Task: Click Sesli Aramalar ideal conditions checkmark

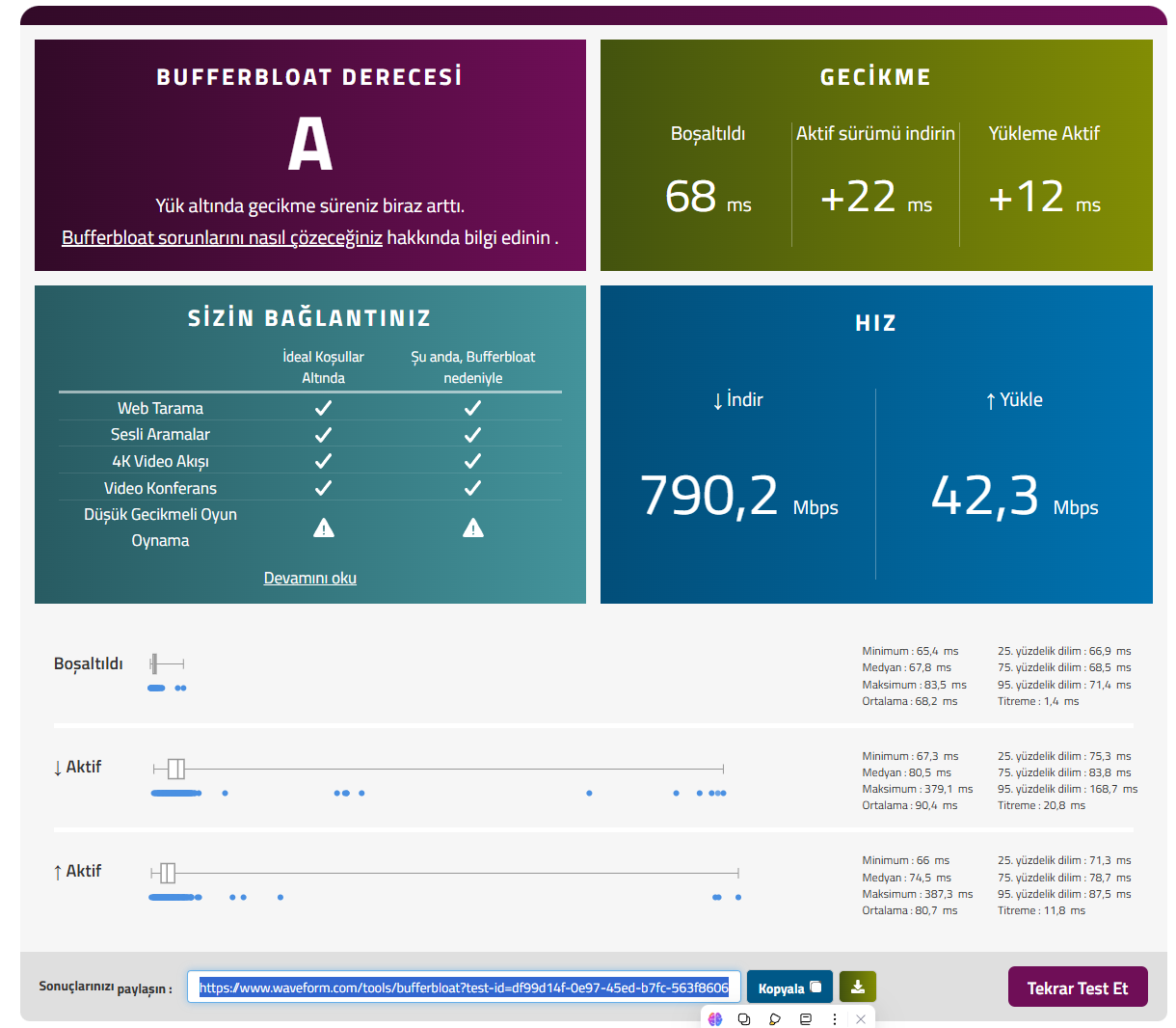Action: (x=324, y=435)
